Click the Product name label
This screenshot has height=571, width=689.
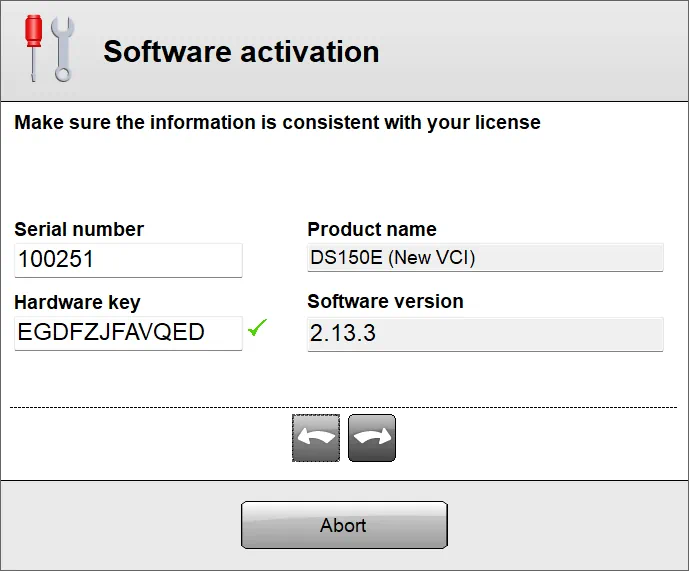[372, 229]
